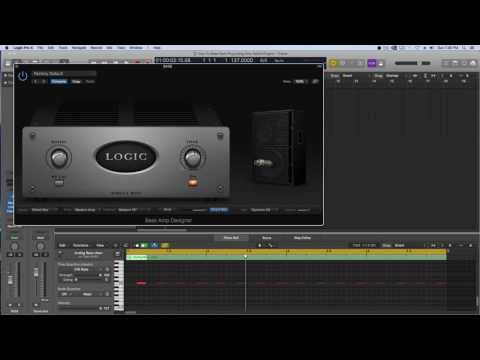
Task: Click the LOGIC logo badge on amp
Action: [x=126, y=157]
